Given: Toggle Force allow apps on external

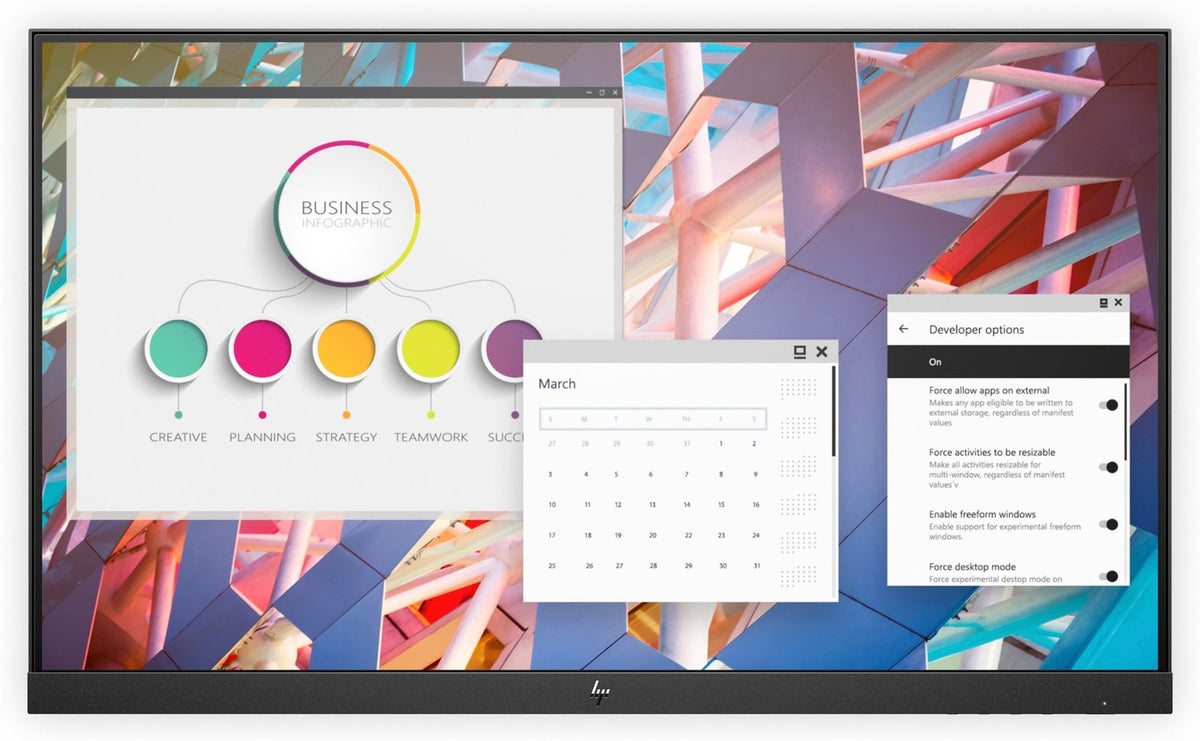Looking at the screenshot, I should coord(1108,405).
